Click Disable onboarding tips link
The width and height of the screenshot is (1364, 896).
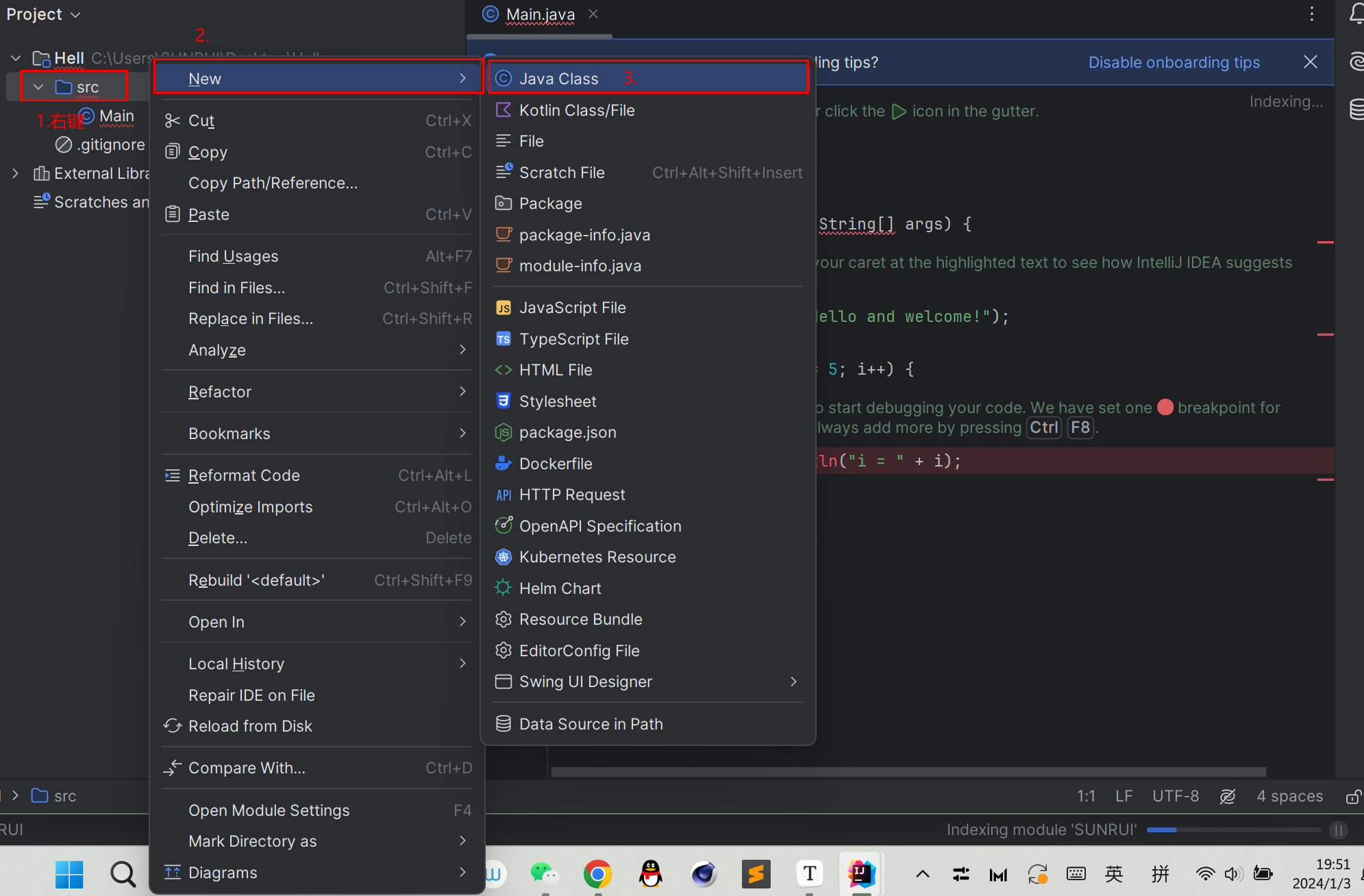(1174, 62)
